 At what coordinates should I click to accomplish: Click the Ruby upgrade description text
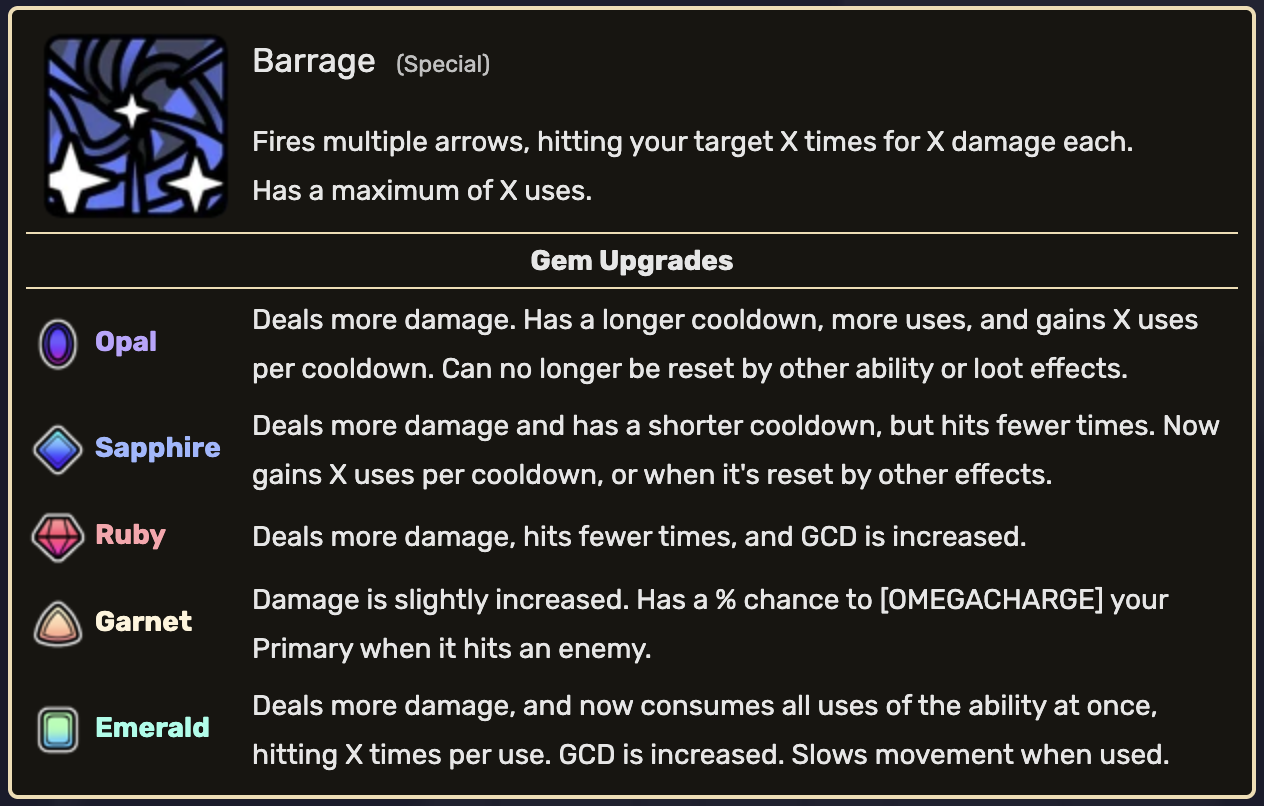(638, 537)
